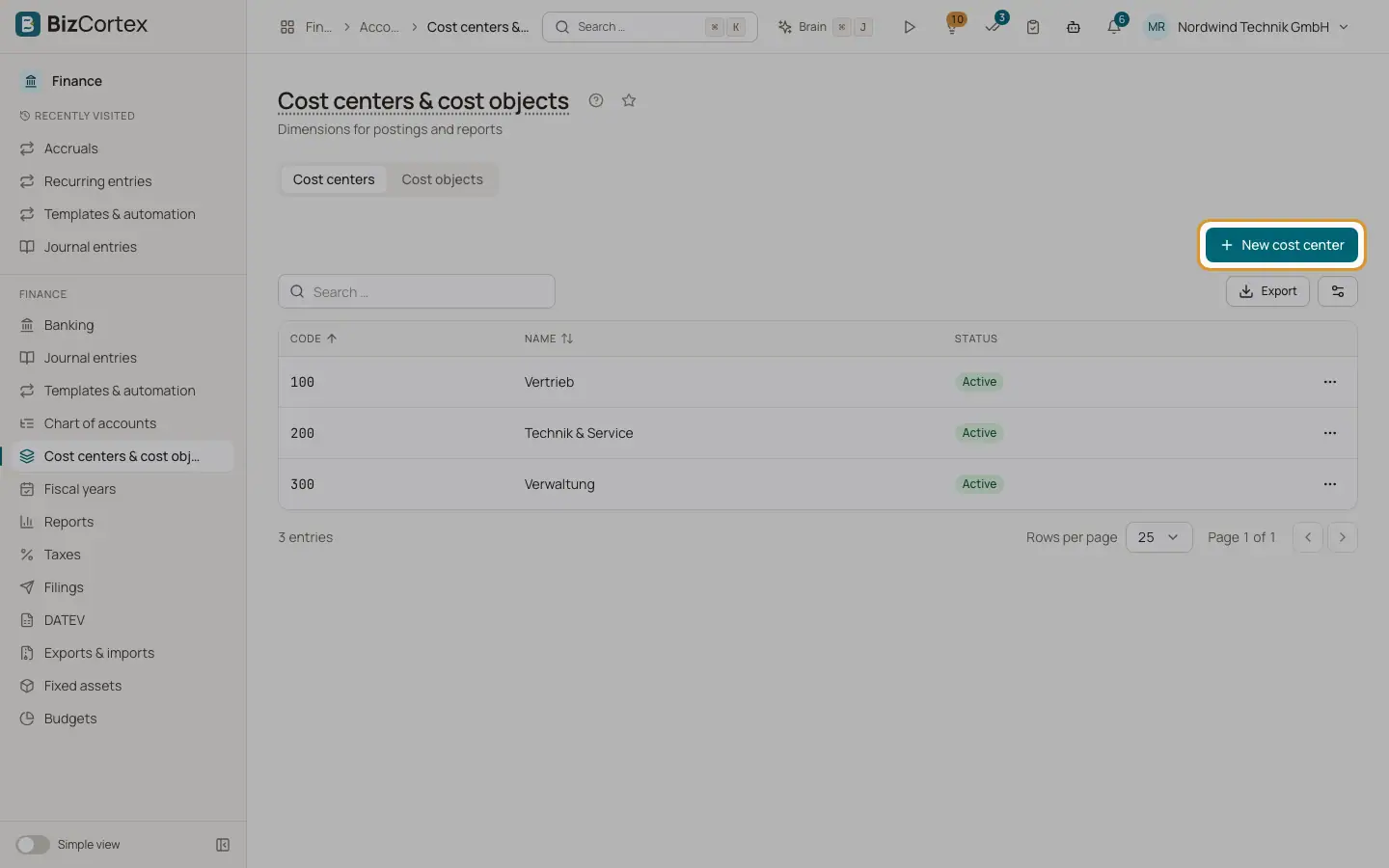Go to next page arrow
This screenshot has height=868, width=1389.
(x=1343, y=537)
